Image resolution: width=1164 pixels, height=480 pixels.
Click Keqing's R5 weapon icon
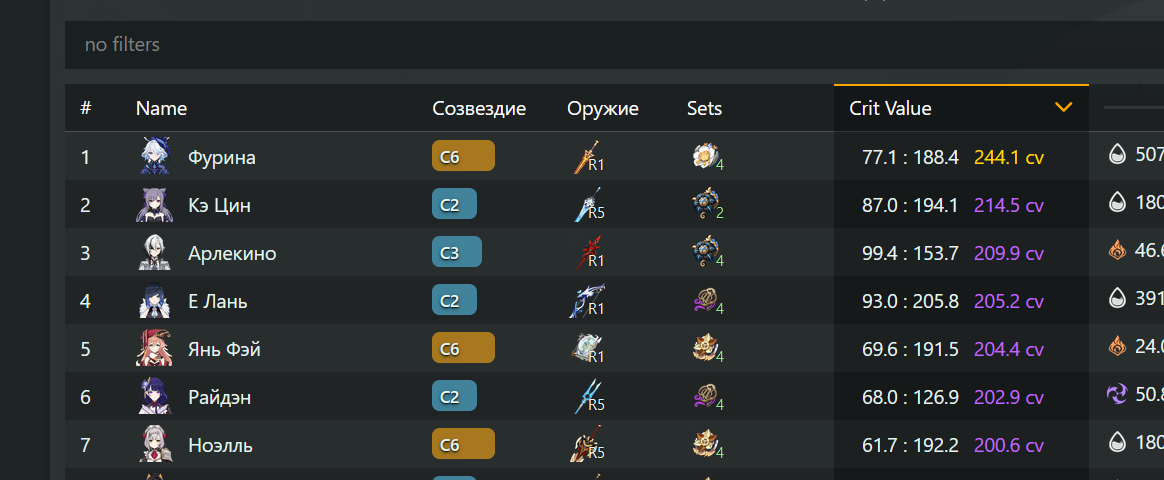click(x=586, y=205)
